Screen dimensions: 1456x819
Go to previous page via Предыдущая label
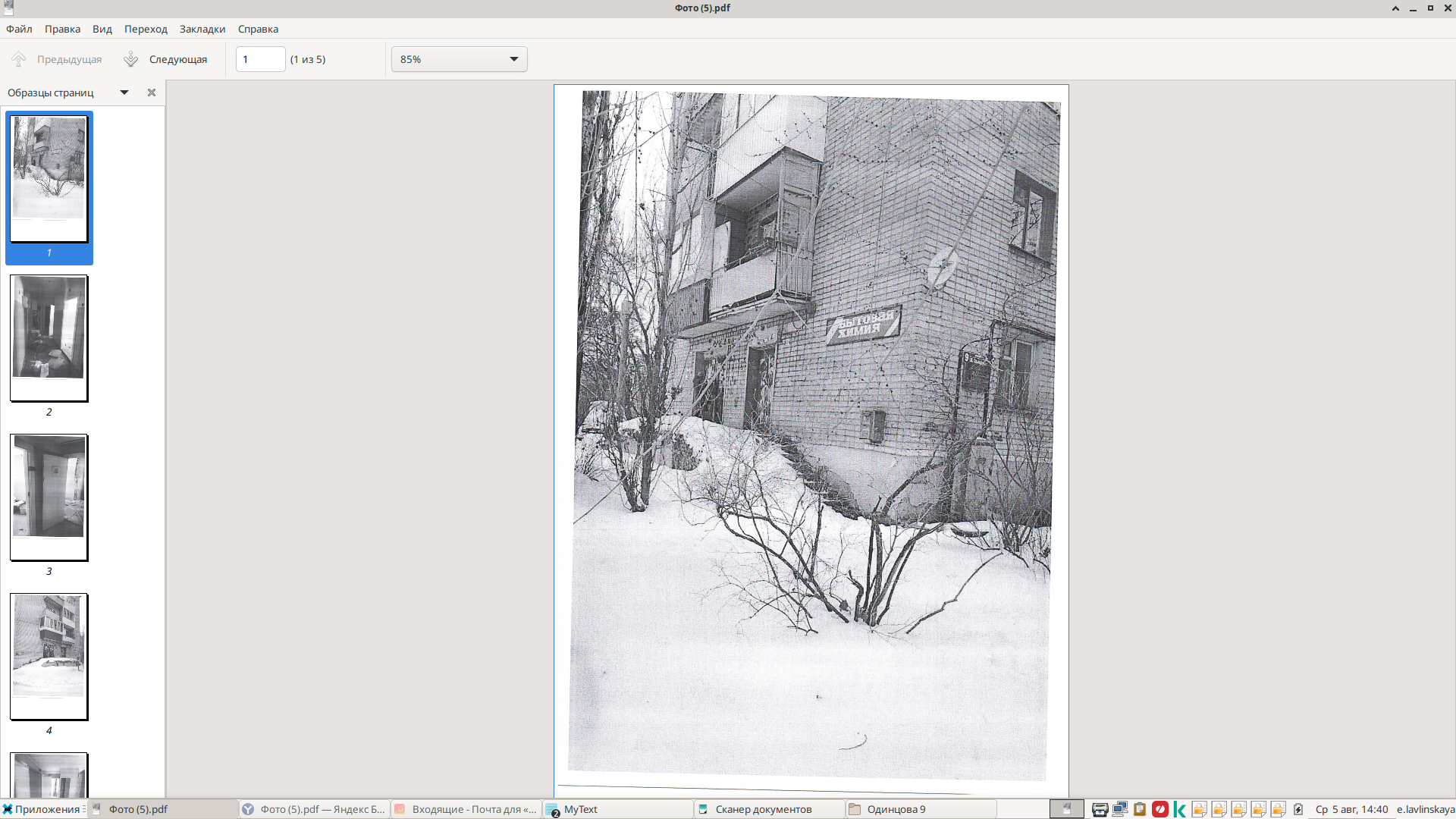pos(69,59)
